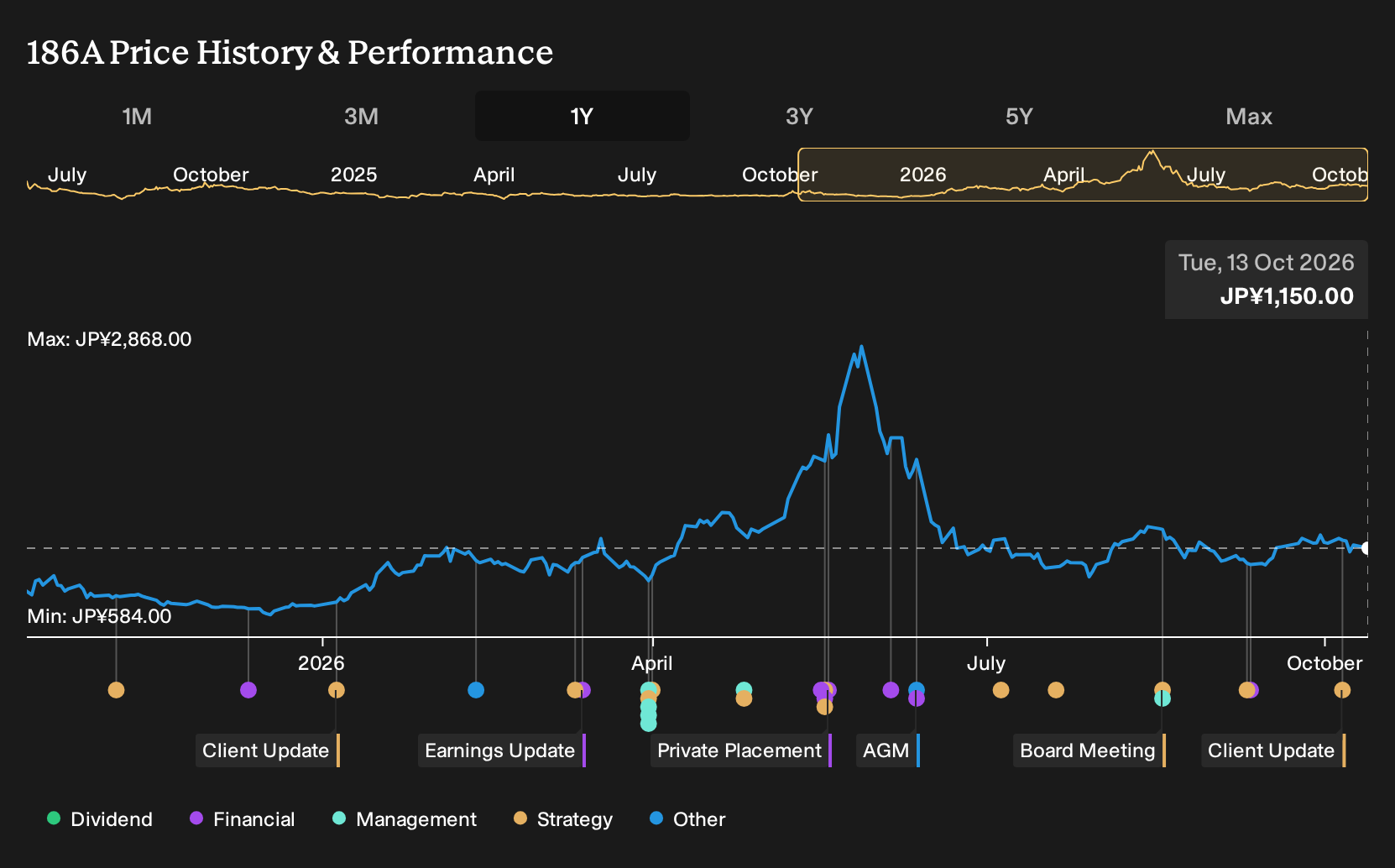Click the 186A Price History & Performance heading
The height and width of the screenshot is (868, 1395).
point(290,52)
